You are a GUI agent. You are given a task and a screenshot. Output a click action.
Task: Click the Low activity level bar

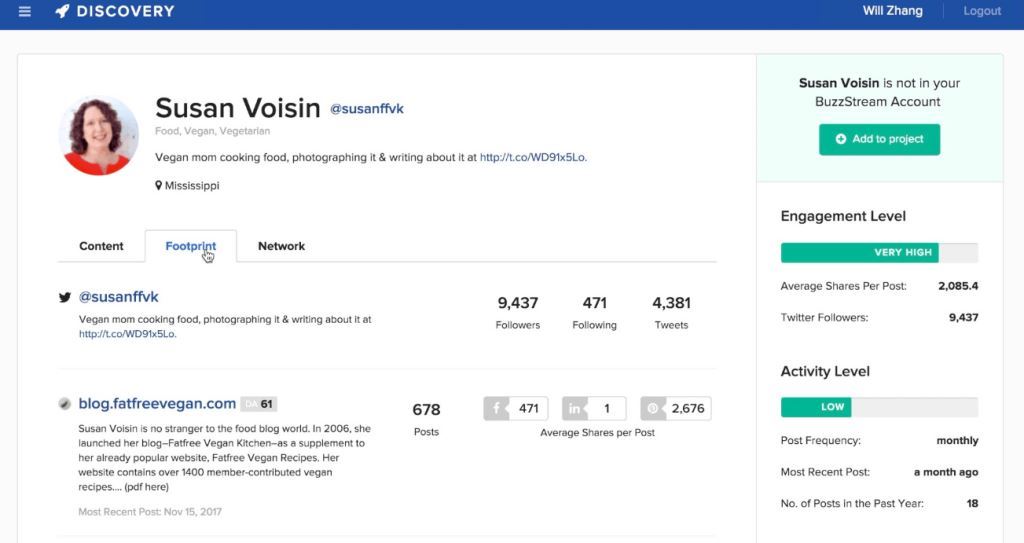pyautogui.click(x=879, y=407)
